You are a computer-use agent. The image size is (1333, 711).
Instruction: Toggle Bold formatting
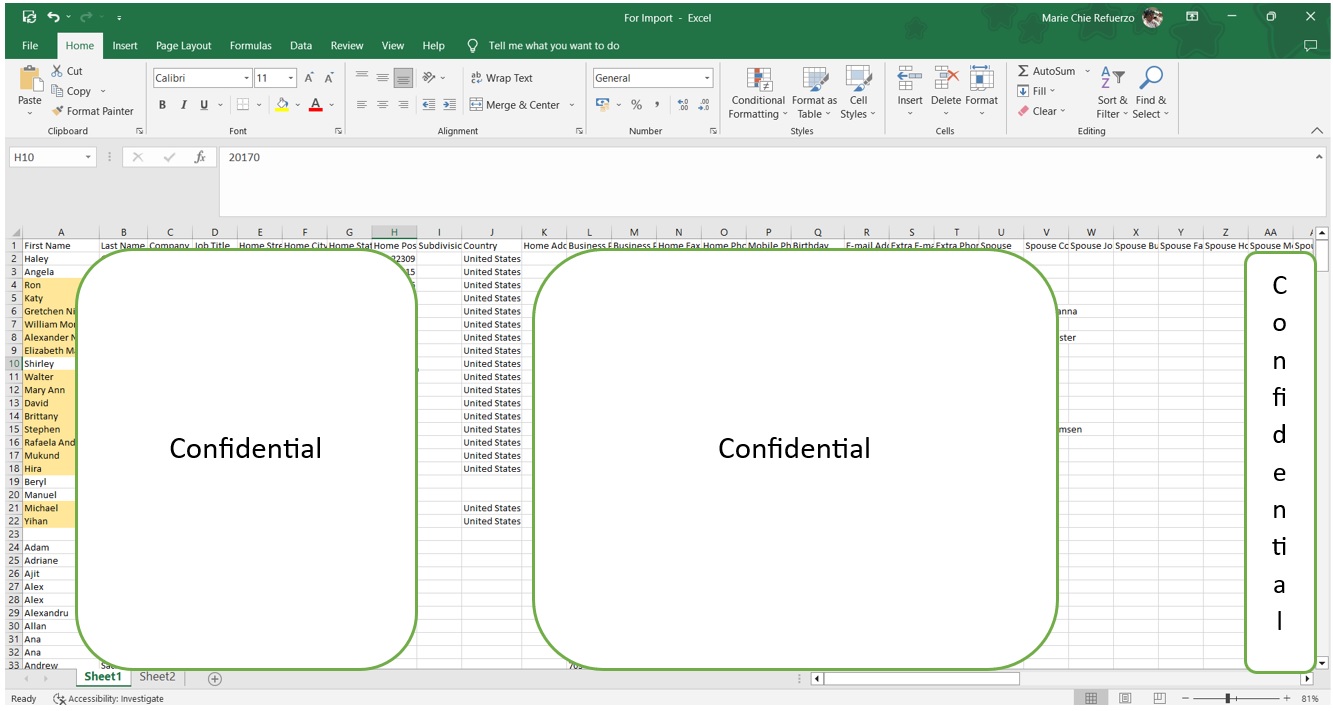click(162, 105)
